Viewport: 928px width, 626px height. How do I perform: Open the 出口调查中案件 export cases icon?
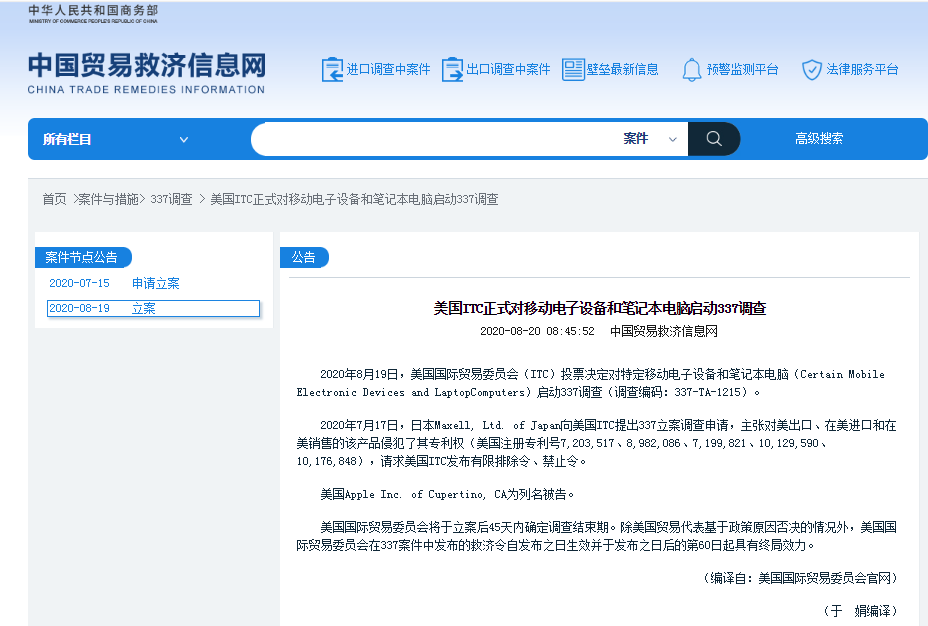[452, 69]
